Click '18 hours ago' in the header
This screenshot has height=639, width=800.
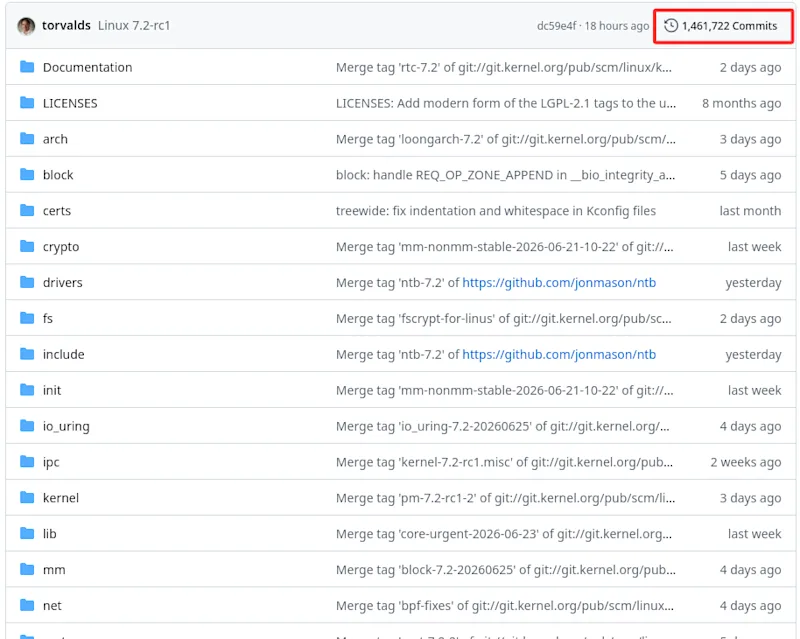tap(616, 26)
